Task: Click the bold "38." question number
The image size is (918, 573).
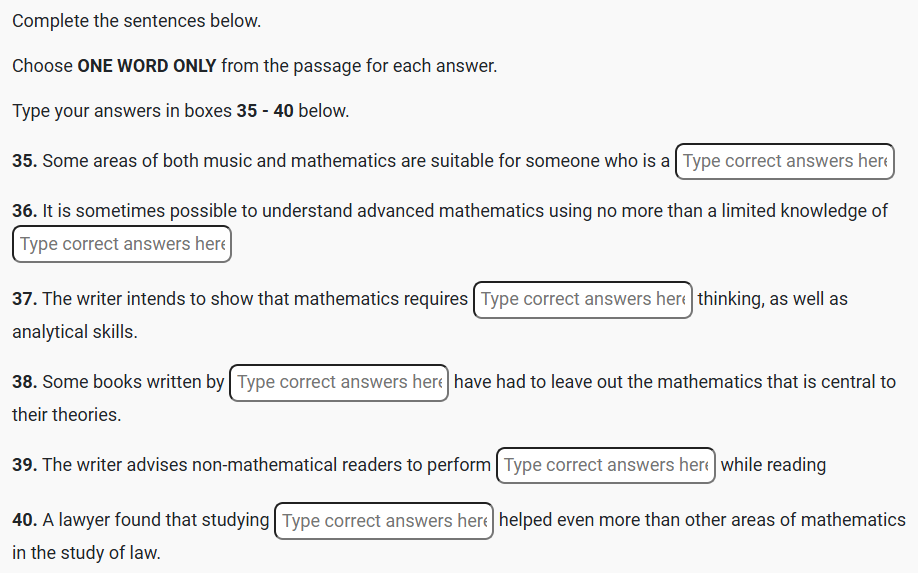Action: pos(25,382)
